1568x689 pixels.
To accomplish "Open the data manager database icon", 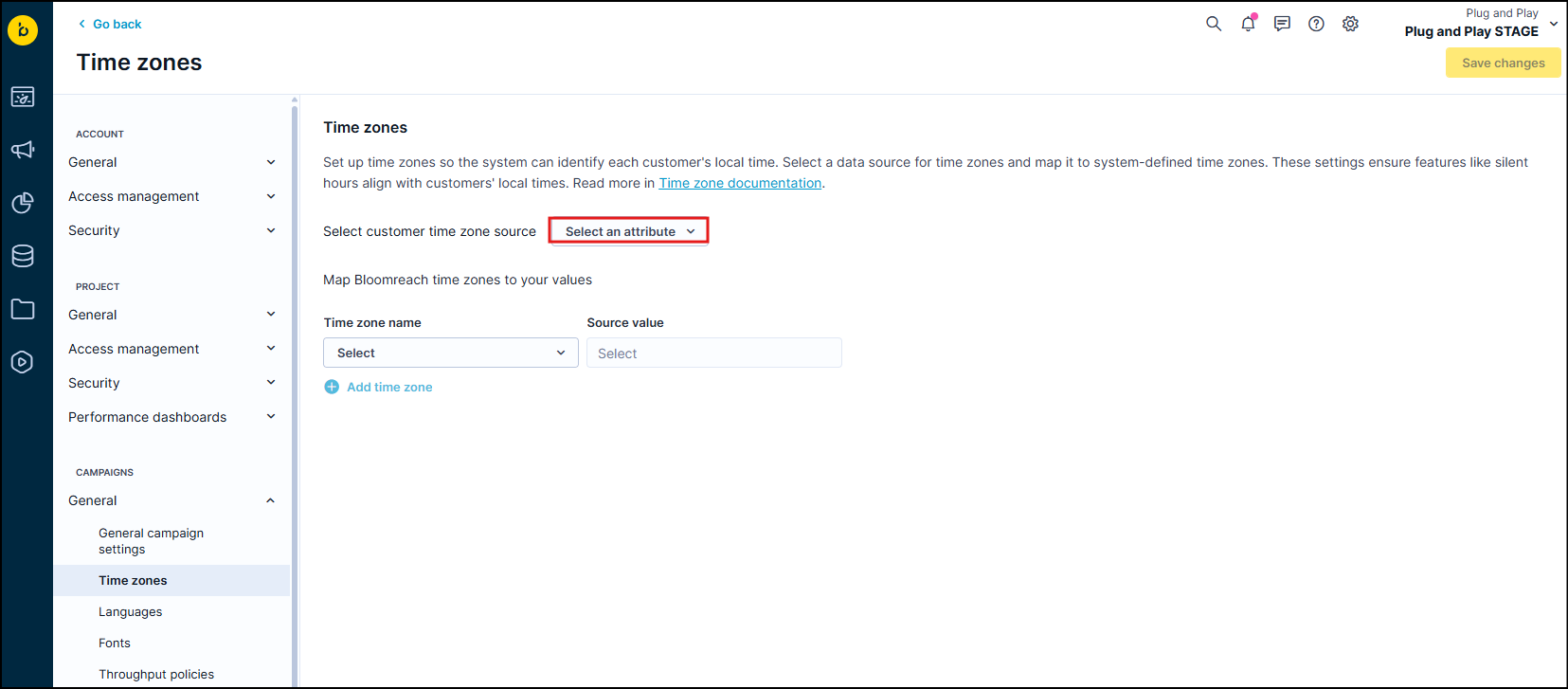I will [x=23, y=256].
